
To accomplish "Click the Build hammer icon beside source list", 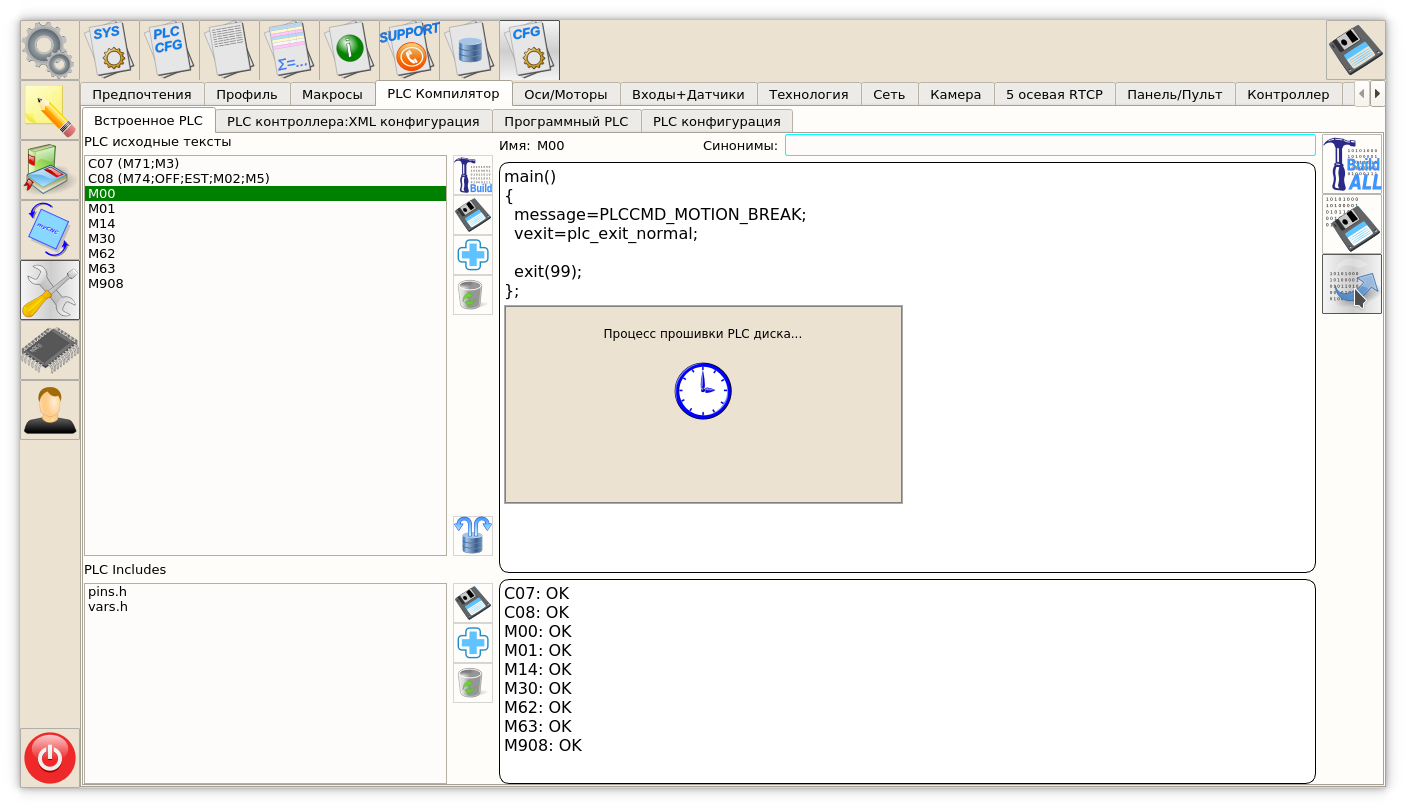I will pyautogui.click(x=472, y=175).
